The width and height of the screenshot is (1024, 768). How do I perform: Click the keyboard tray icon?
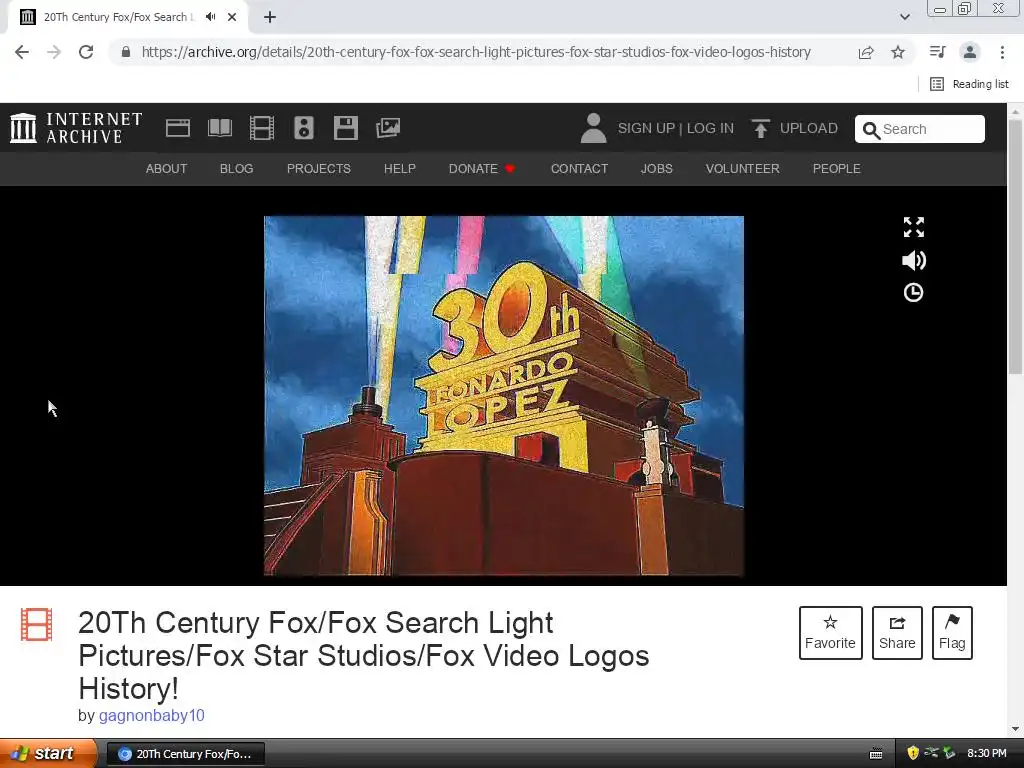coord(876,754)
